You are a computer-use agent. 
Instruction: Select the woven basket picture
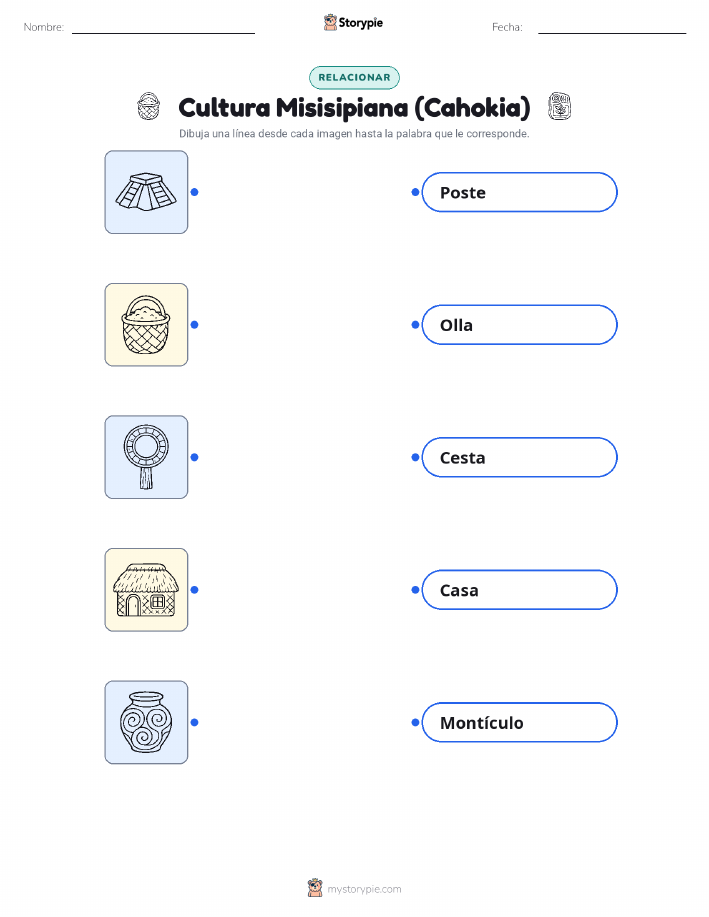(x=146, y=325)
